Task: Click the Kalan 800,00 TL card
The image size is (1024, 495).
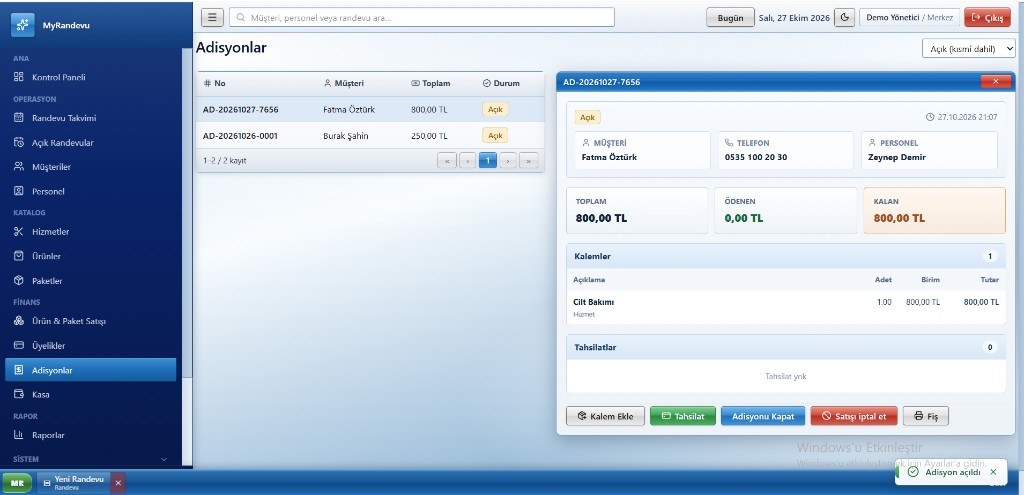Action: pyautogui.click(x=935, y=210)
